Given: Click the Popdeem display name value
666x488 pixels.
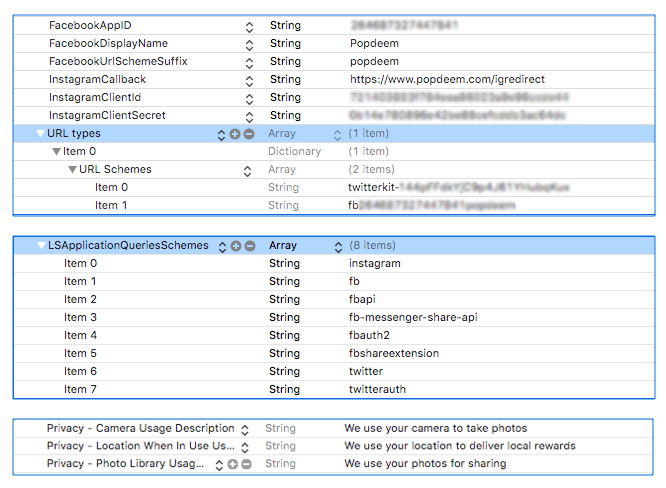Looking at the screenshot, I should click(374, 43).
